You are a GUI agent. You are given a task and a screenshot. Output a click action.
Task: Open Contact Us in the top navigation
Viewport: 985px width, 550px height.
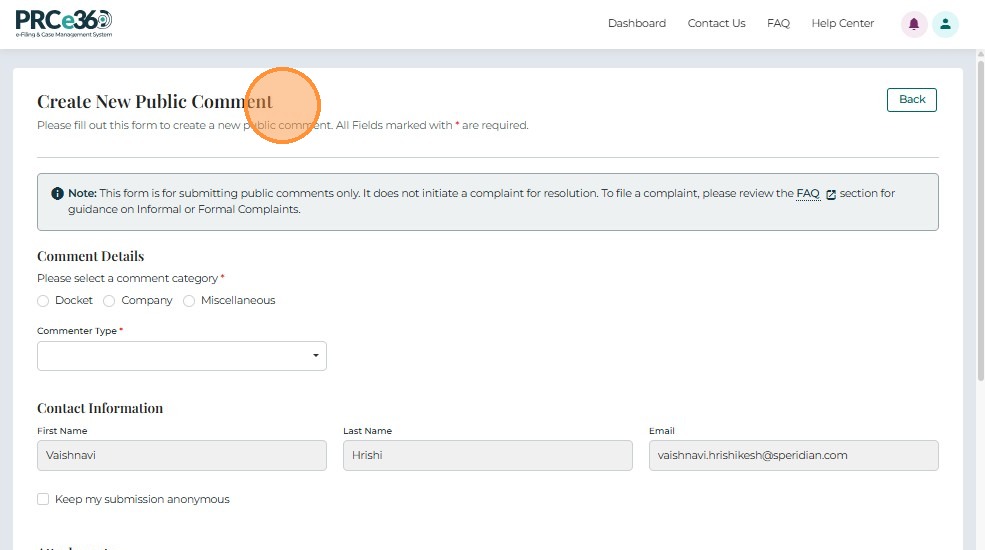pos(716,23)
